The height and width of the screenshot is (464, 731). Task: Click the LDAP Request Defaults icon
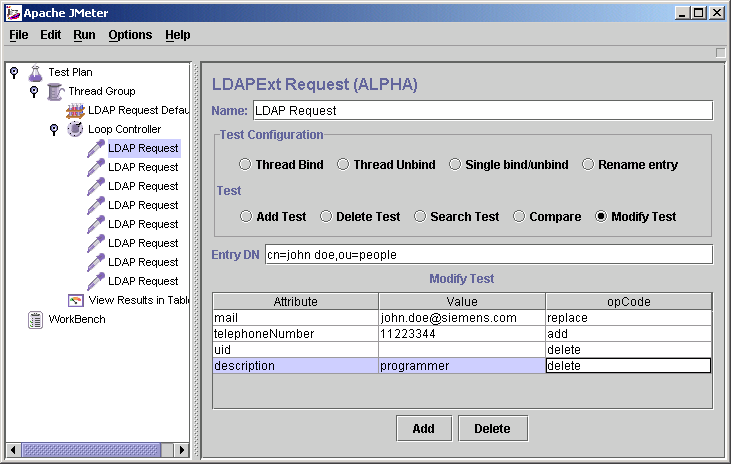click(75, 110)
